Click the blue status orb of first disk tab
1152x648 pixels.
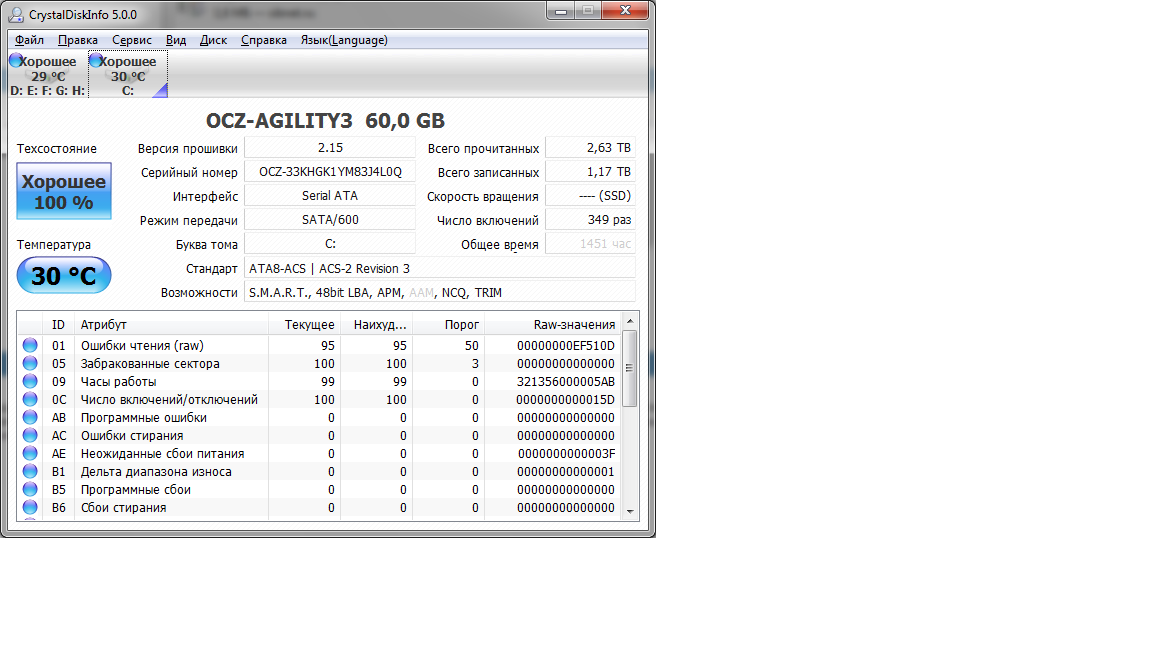15,60
